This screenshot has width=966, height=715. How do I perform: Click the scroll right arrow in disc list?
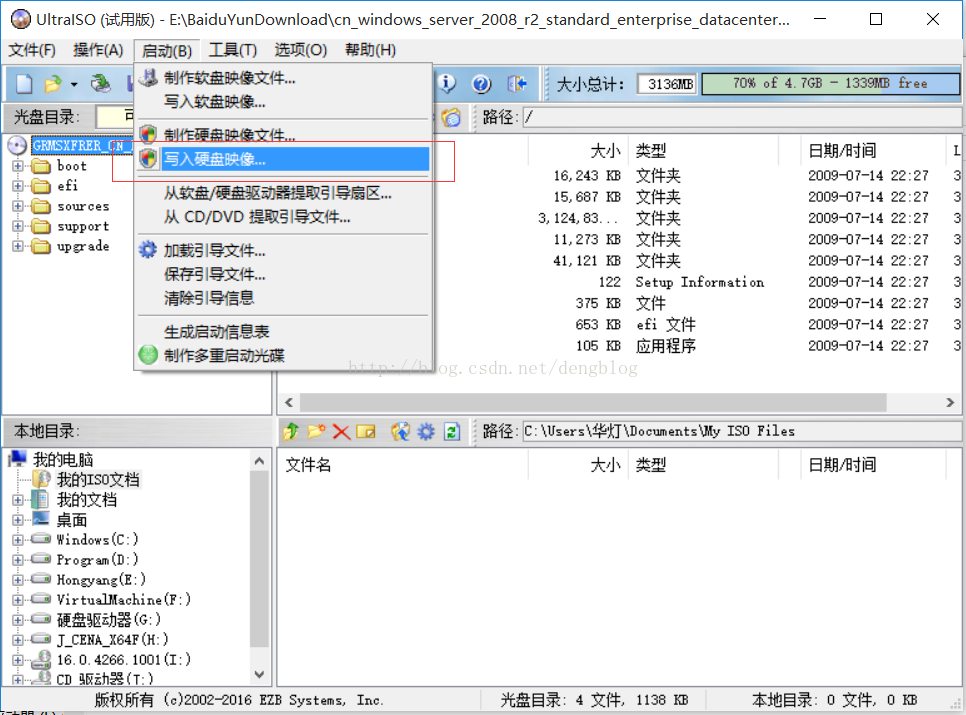click(x=950, y=402)
